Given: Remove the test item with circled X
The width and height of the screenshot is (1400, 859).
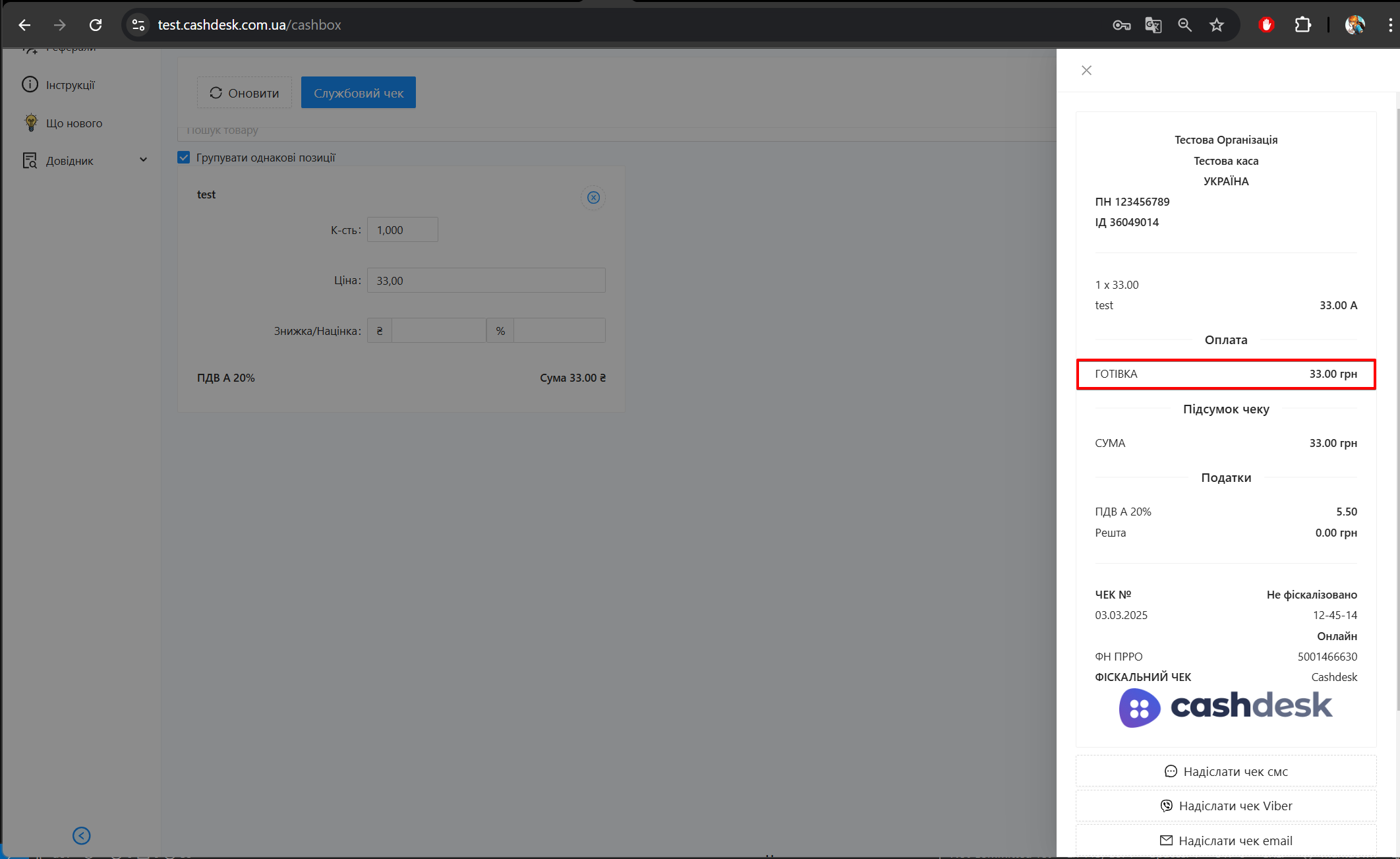Looking at the screenshot, I should pyautogui.click(x=593, y=198).
